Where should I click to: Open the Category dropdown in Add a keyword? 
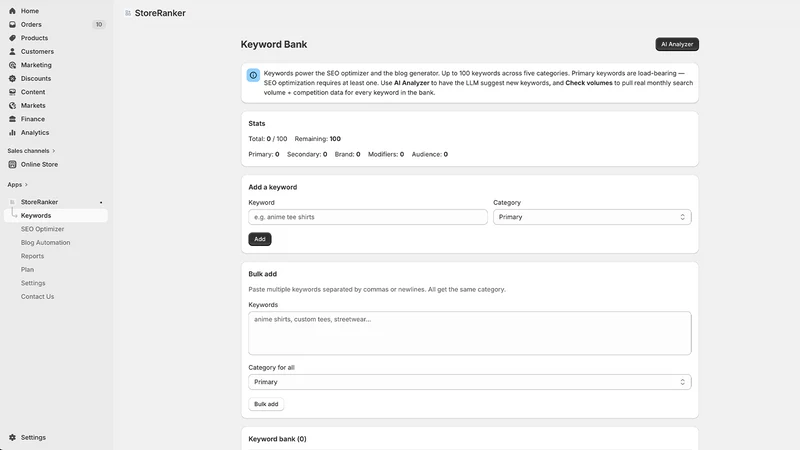(592, 217)
